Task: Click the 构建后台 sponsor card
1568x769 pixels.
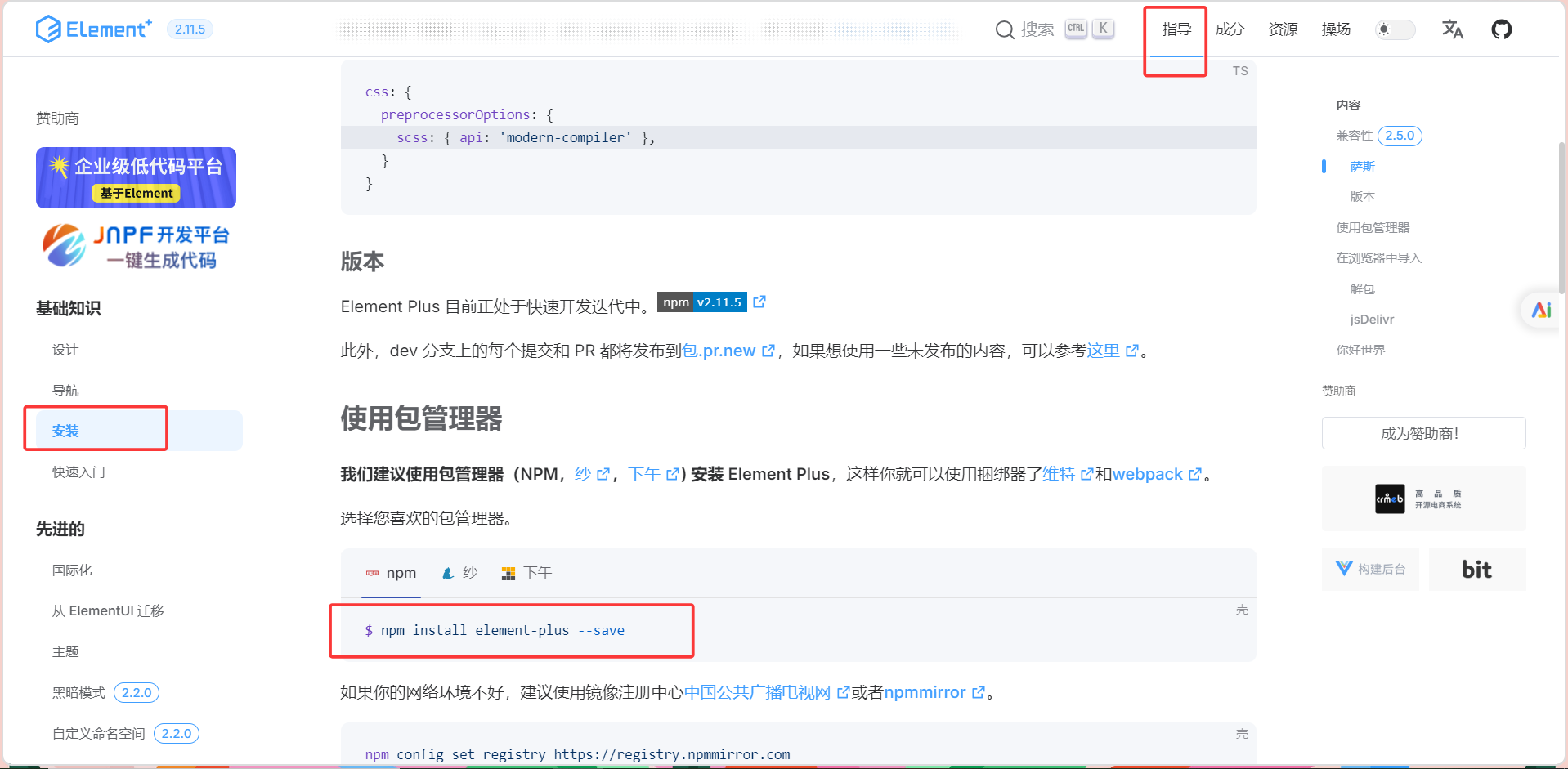Action: tap(1370, 569)
